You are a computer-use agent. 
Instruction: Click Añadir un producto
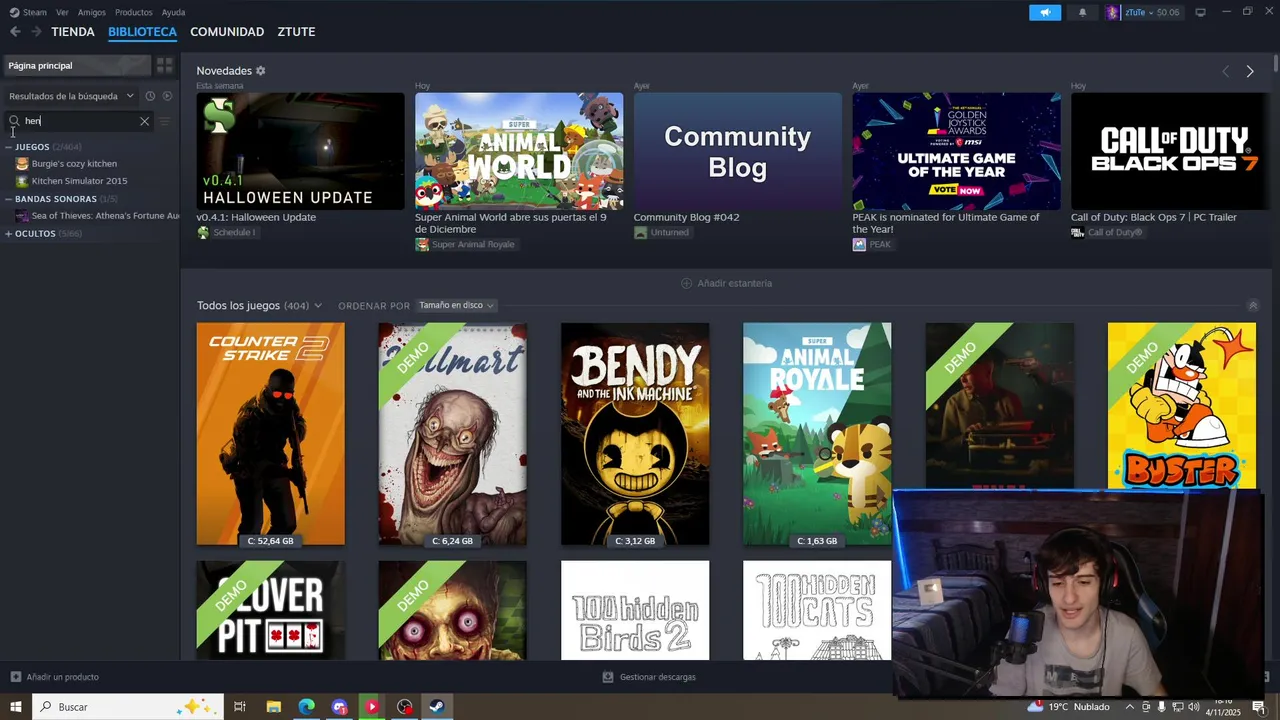coord(54,677)
